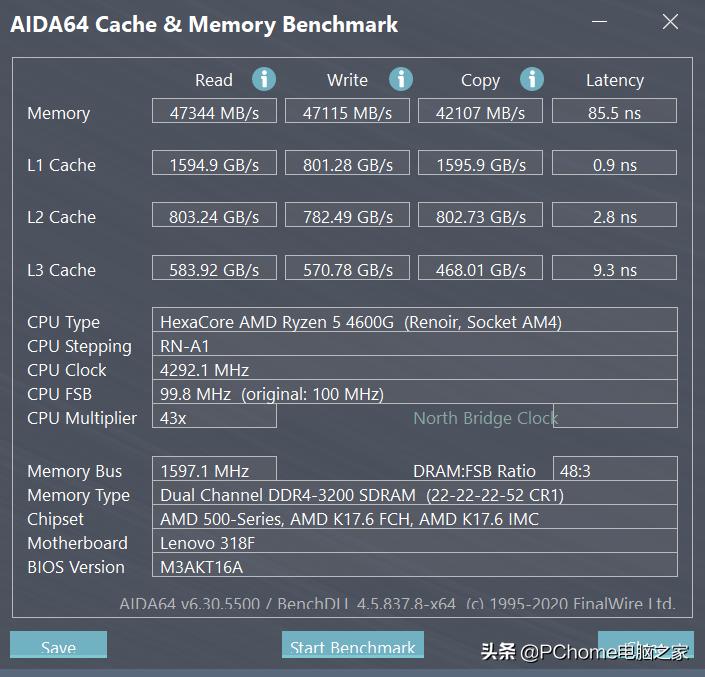Select the CPU Type field
705x677 pixels.
pos(414,322)
